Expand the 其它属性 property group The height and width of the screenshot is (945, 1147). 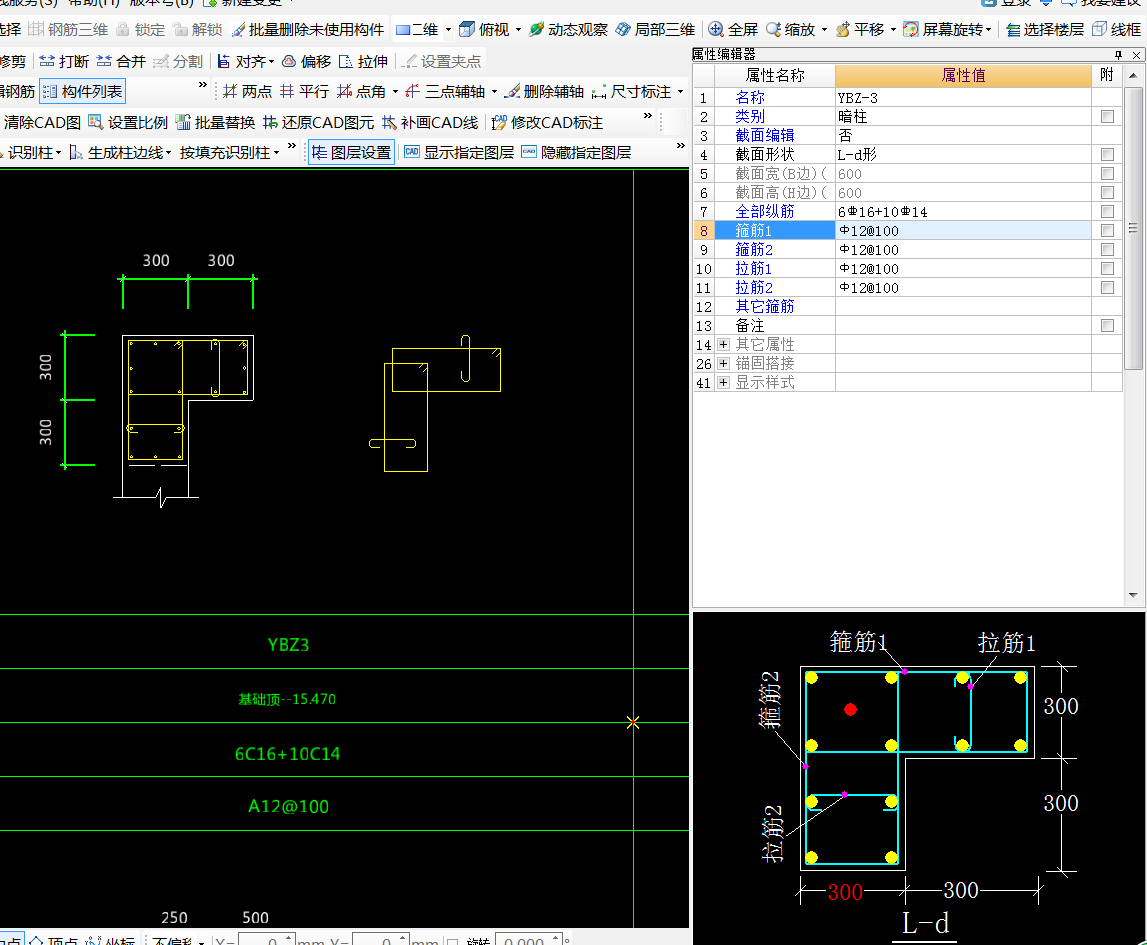tap(723, 345)
